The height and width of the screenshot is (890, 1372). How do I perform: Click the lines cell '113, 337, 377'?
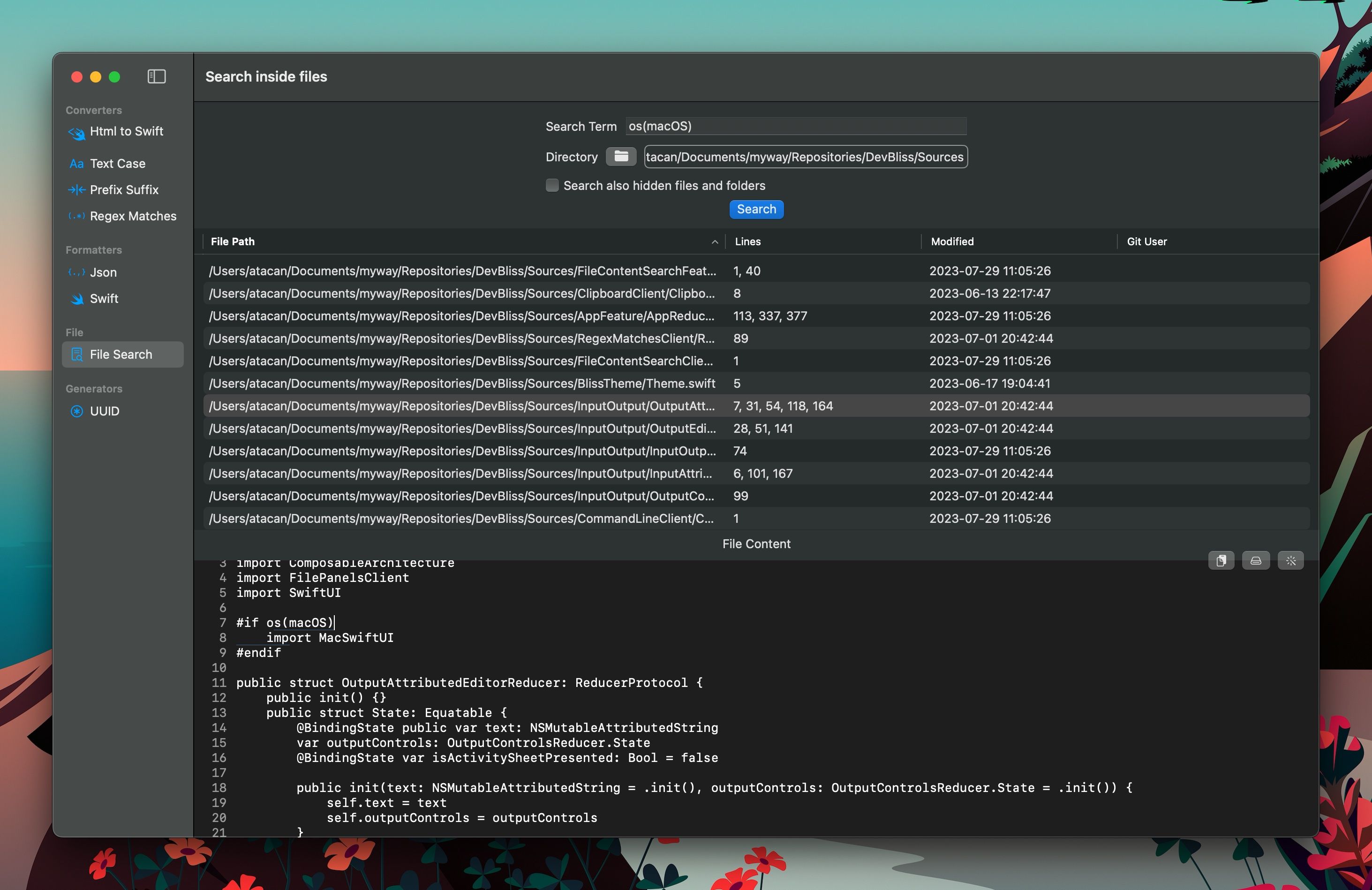point(770,316)
